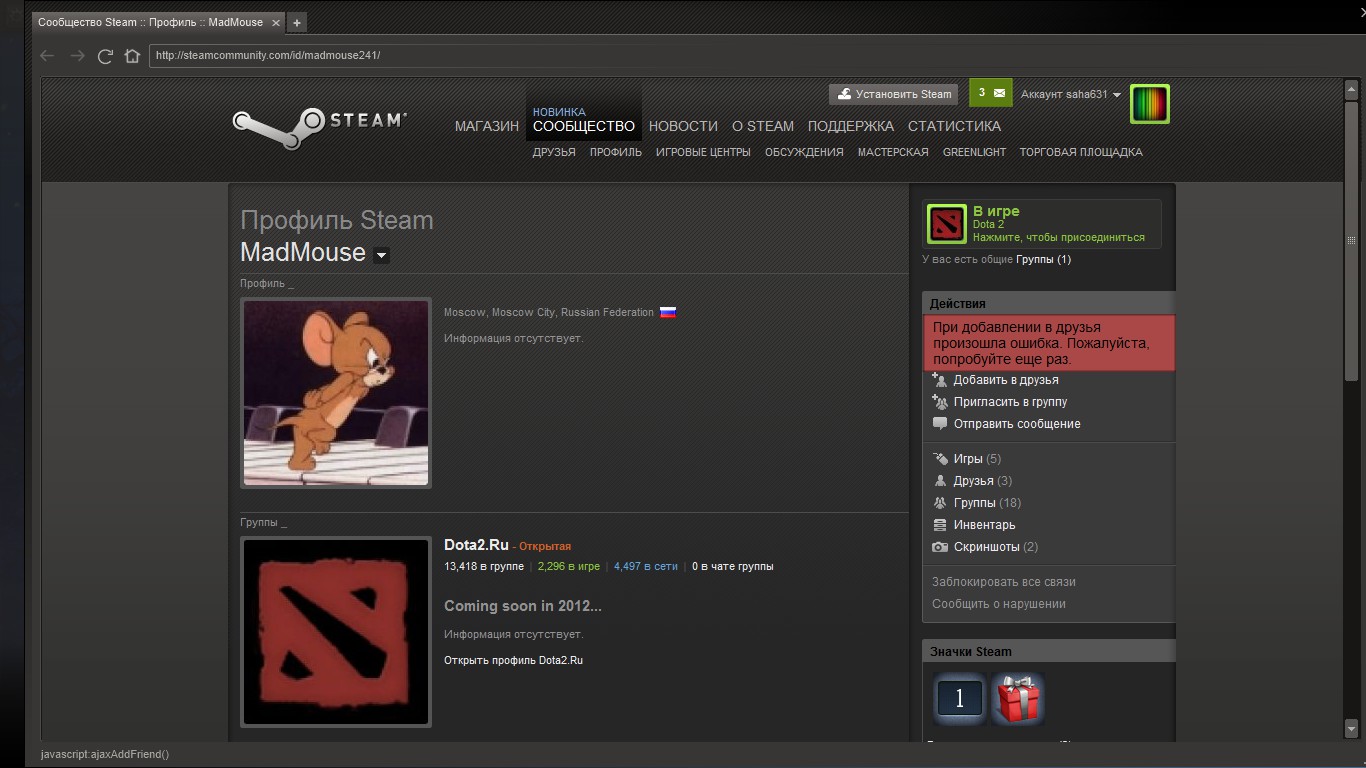
Task: Open the Группы (18) link
Action: pyautogui.click(x=987, y=503)
